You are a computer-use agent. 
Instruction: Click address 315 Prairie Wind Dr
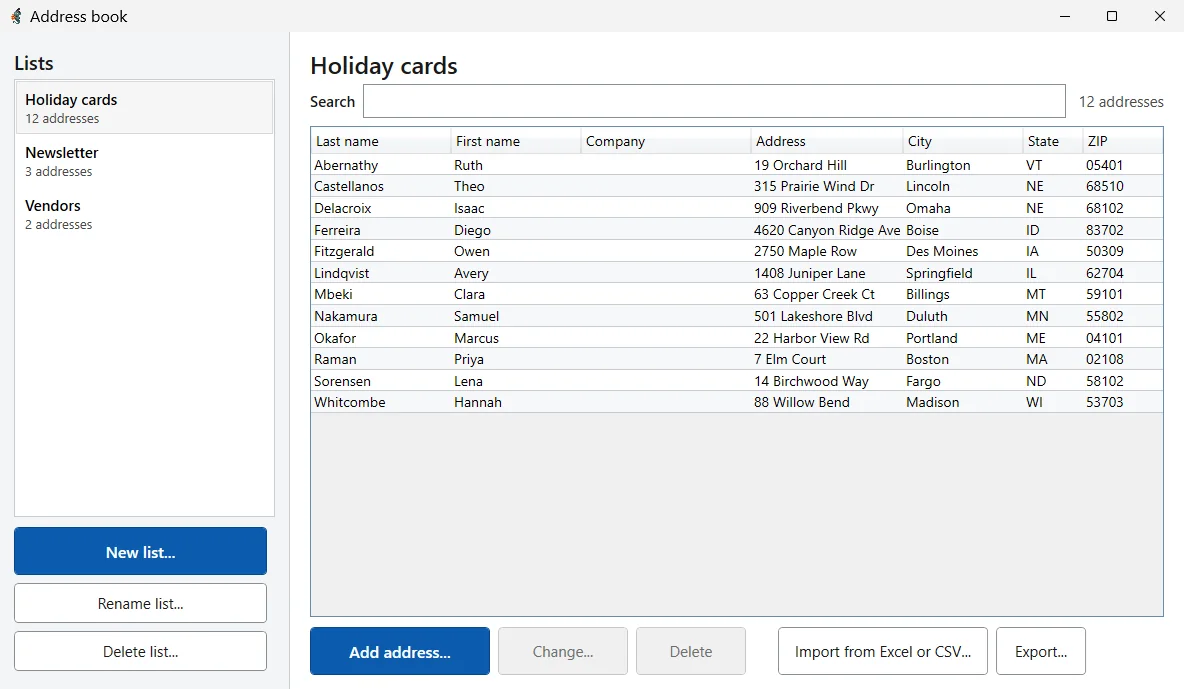(814, 186)
